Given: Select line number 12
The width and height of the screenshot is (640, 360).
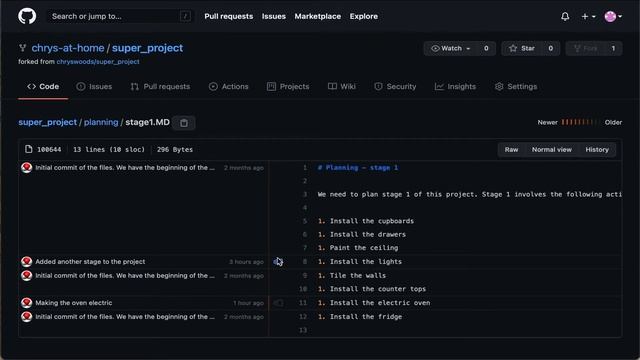Looking at the screenshot, I should [x=303, y=317].
